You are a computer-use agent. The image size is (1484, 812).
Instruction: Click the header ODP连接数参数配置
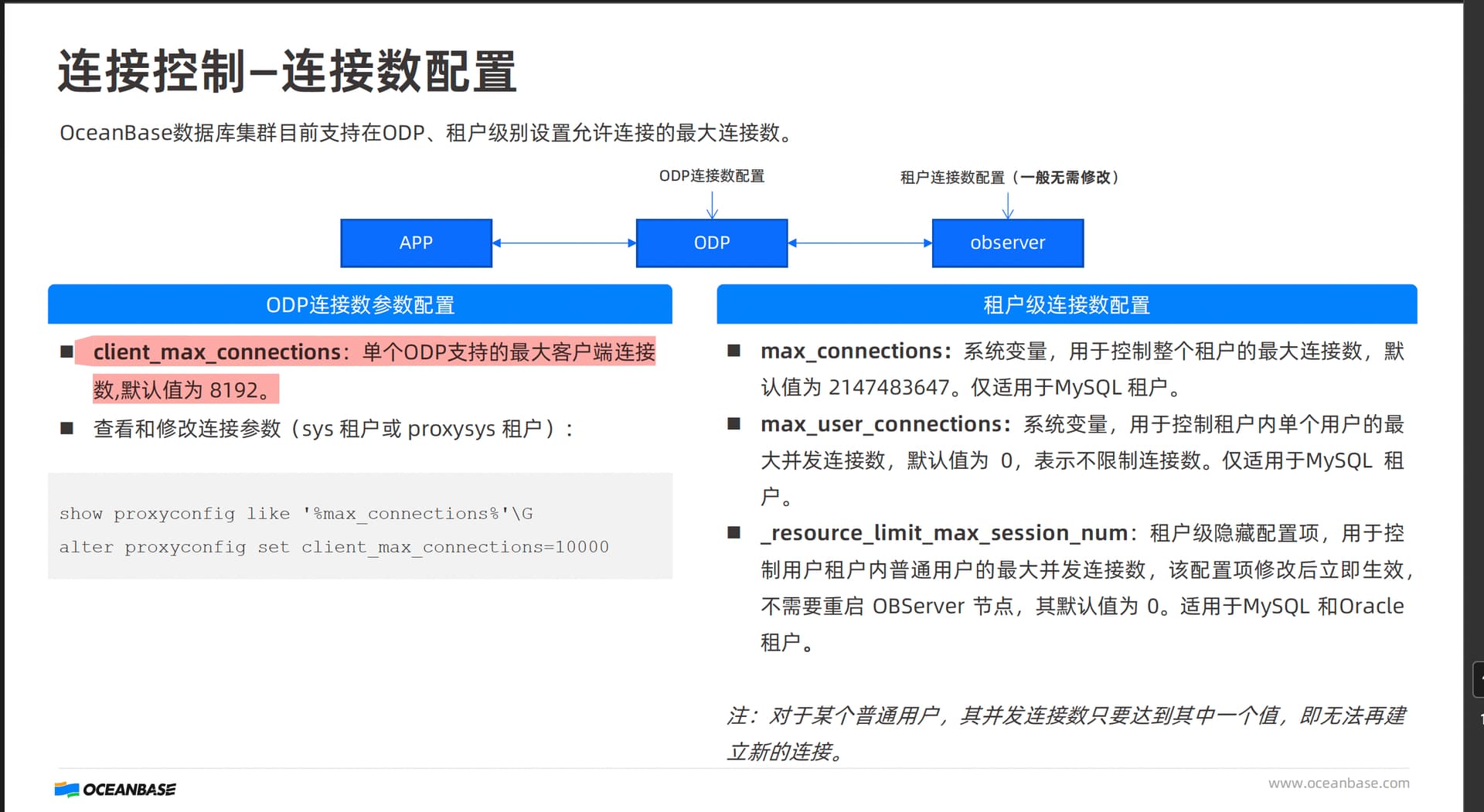pos(360,304)
